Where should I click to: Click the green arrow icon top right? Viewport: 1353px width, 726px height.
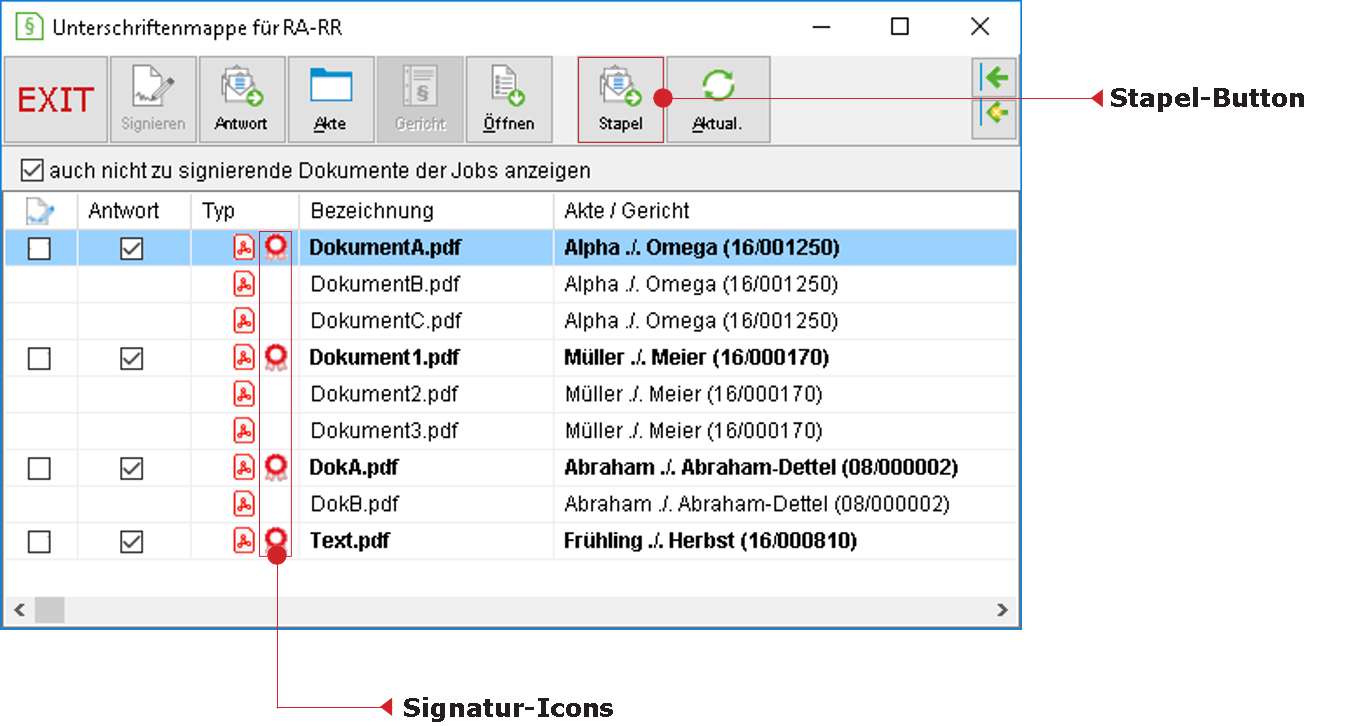[994, 77]
